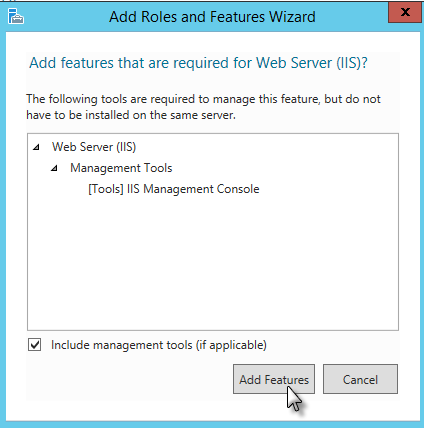This screenshot has height=428, width=424.
Task: Click the "Include management tools (if applicable)" label
Action: pos(159,345)
